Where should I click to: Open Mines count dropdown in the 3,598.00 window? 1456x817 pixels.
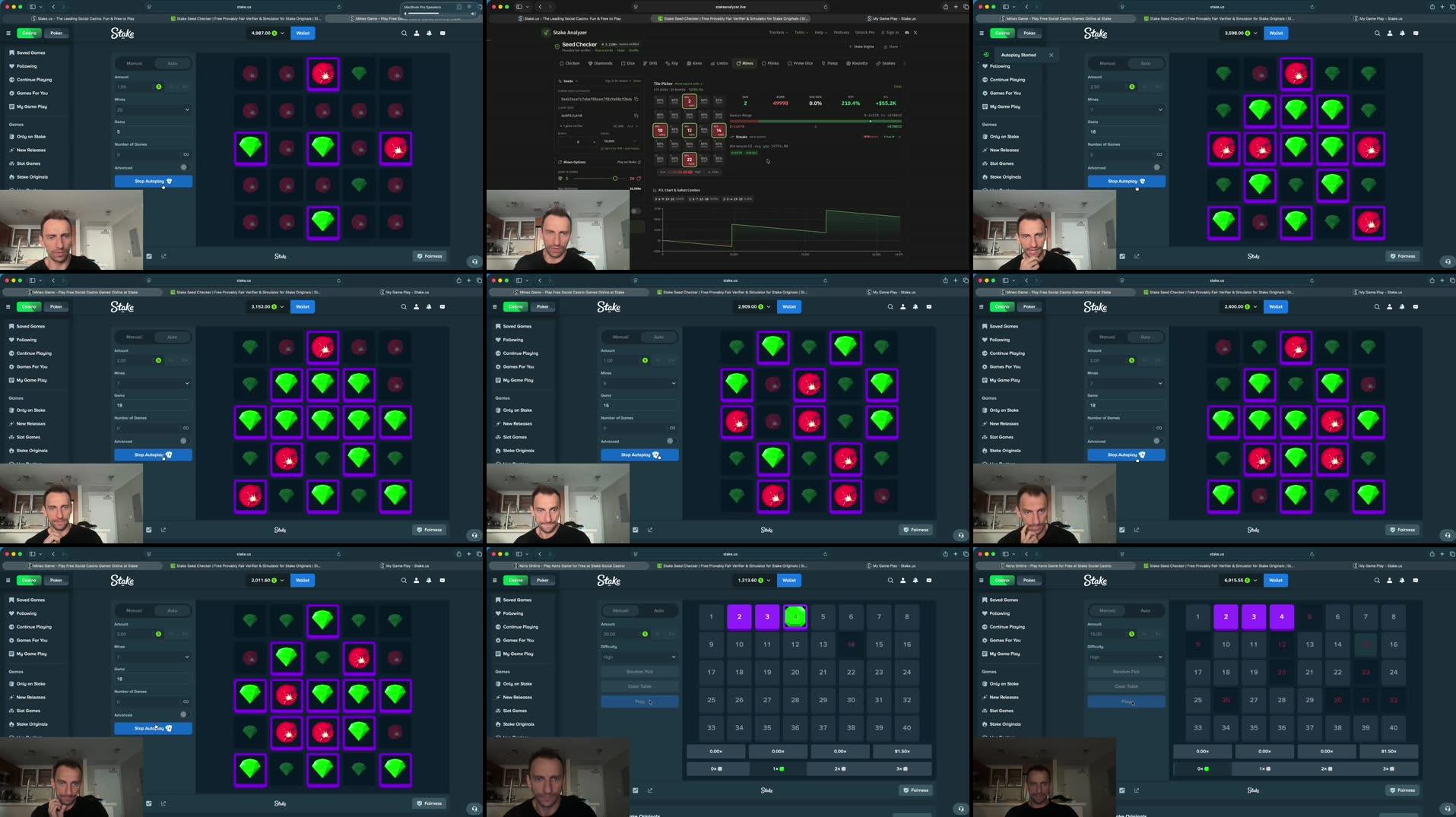[x=1126, y=109]
